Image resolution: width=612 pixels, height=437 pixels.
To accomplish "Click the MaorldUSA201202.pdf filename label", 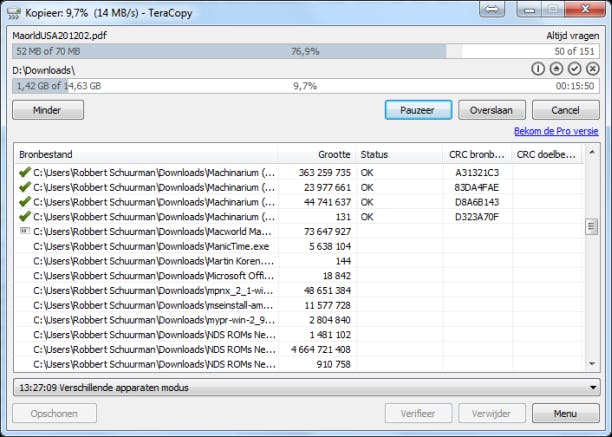I will pyautogui.click(x=60, y=36).
